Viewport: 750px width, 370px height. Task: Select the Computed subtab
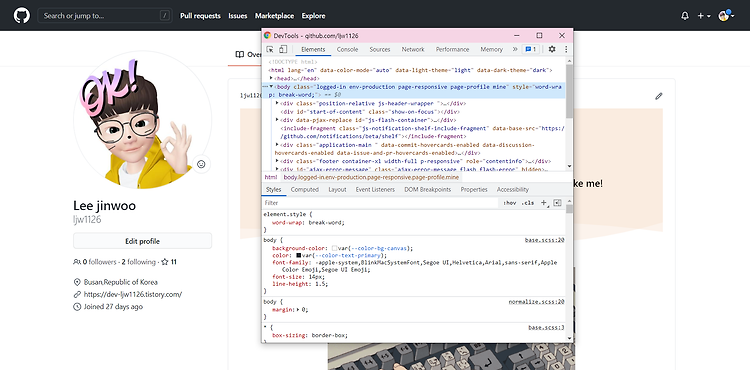tap(305, 189)
